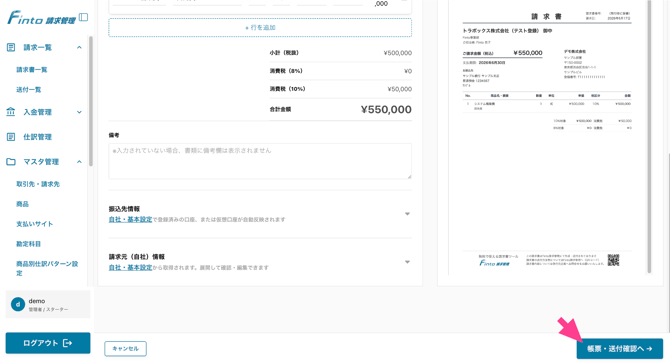Expand the 入金管理 menu chevron
The width and height of the screenshot is (670, 363).
pos(79,112)
